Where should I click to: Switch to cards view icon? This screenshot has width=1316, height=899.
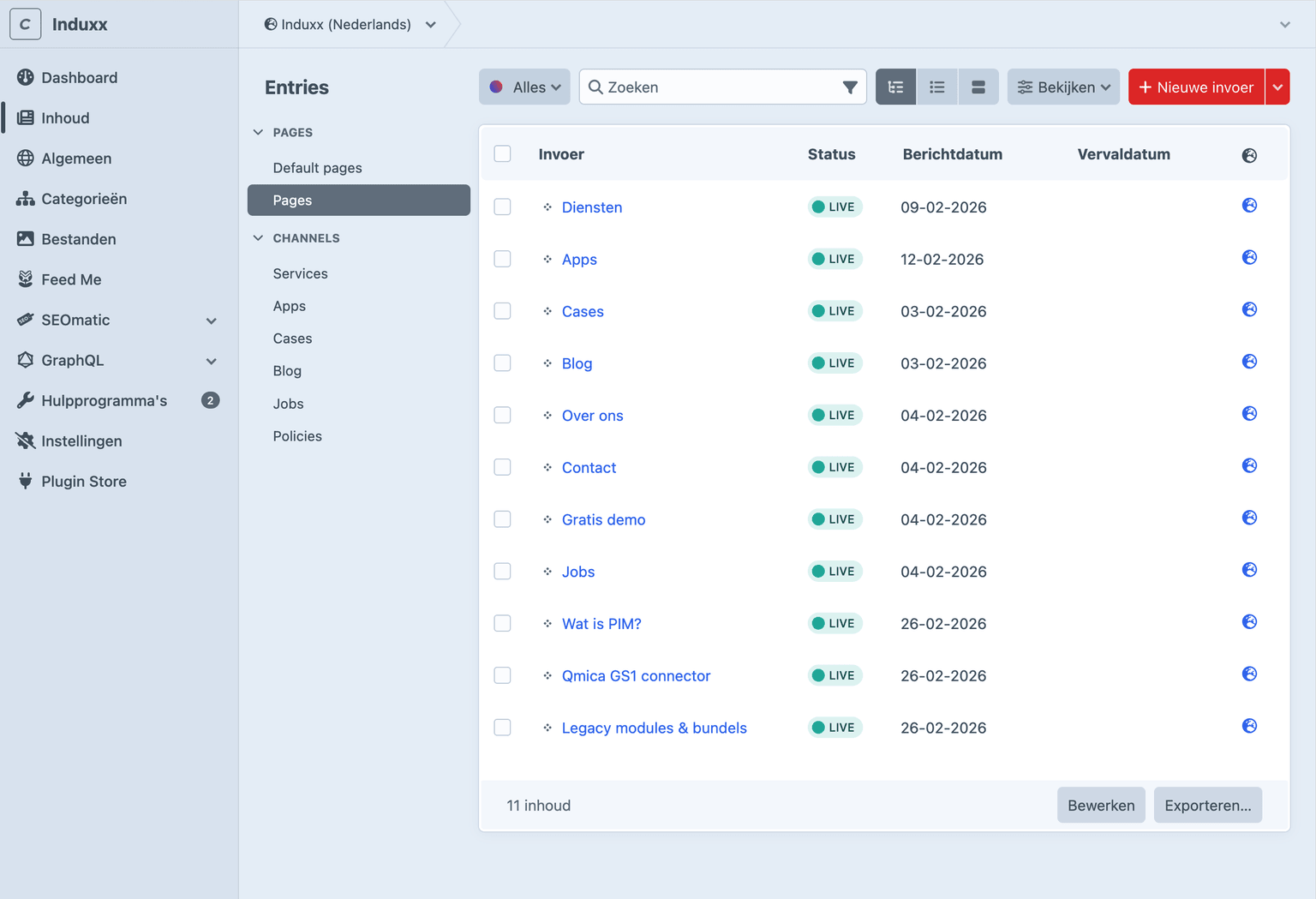click(978, 87)
